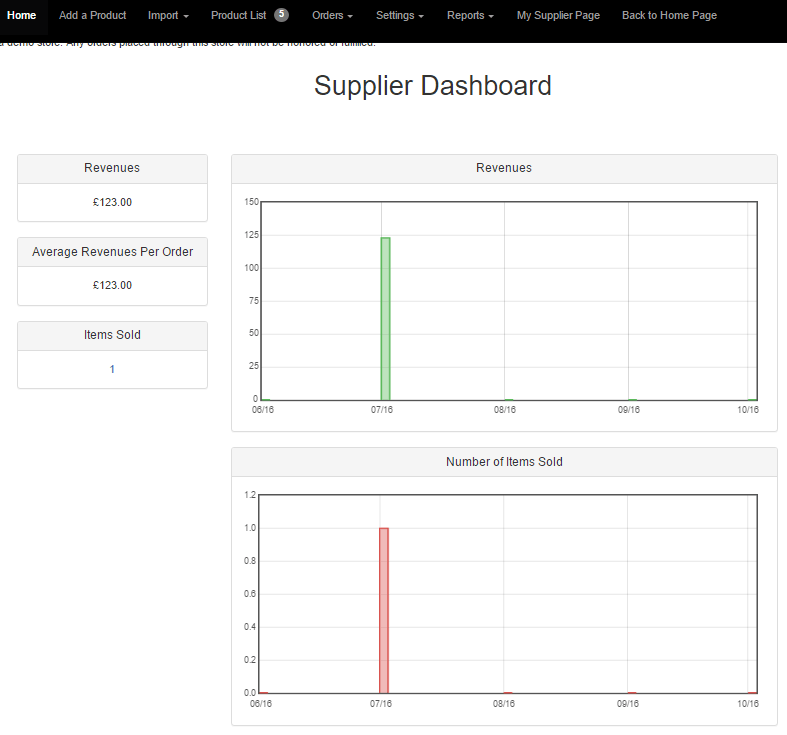Click the Items Sold value 1
The image size is (787, 735).
click(112, 369)
